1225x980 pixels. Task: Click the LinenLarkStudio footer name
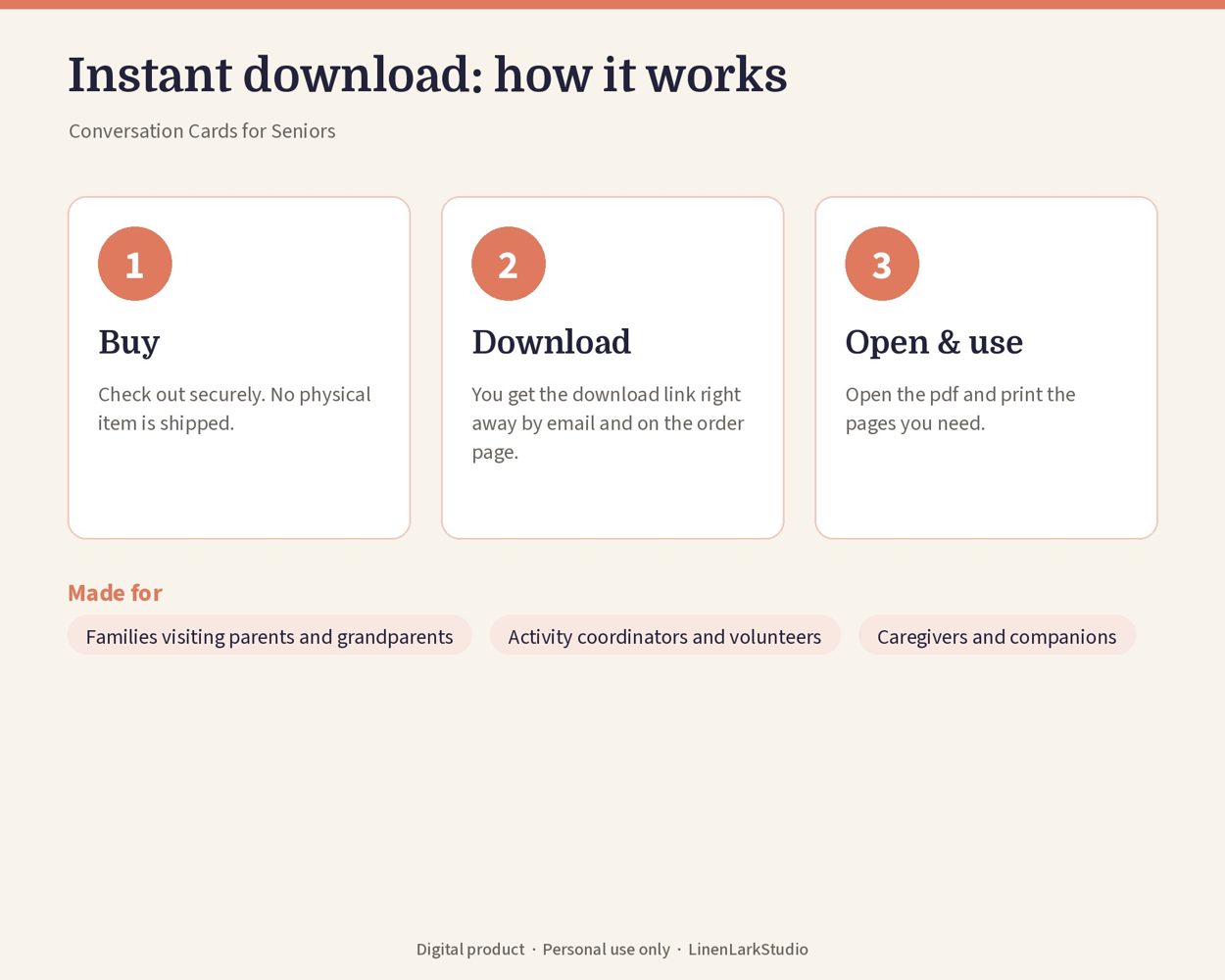click(748, 949)
